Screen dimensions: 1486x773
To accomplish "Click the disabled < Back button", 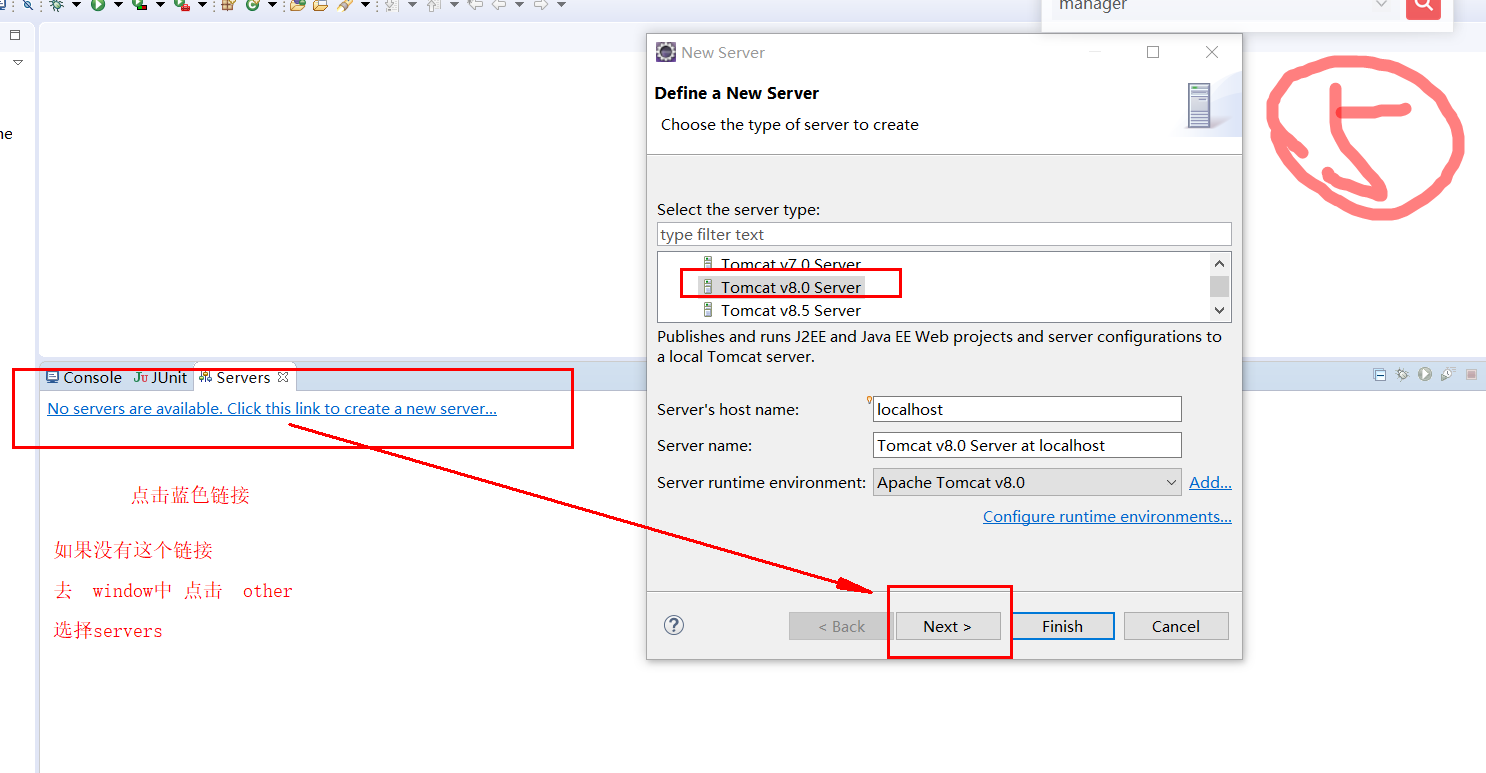I will [841, 626].
